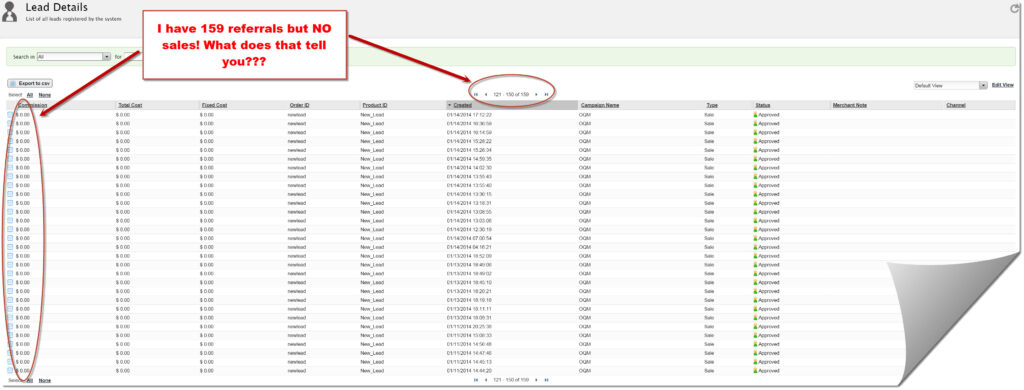Click Approved status icon for 01/14/2014 13:30:15 row

tap(756, 194)
